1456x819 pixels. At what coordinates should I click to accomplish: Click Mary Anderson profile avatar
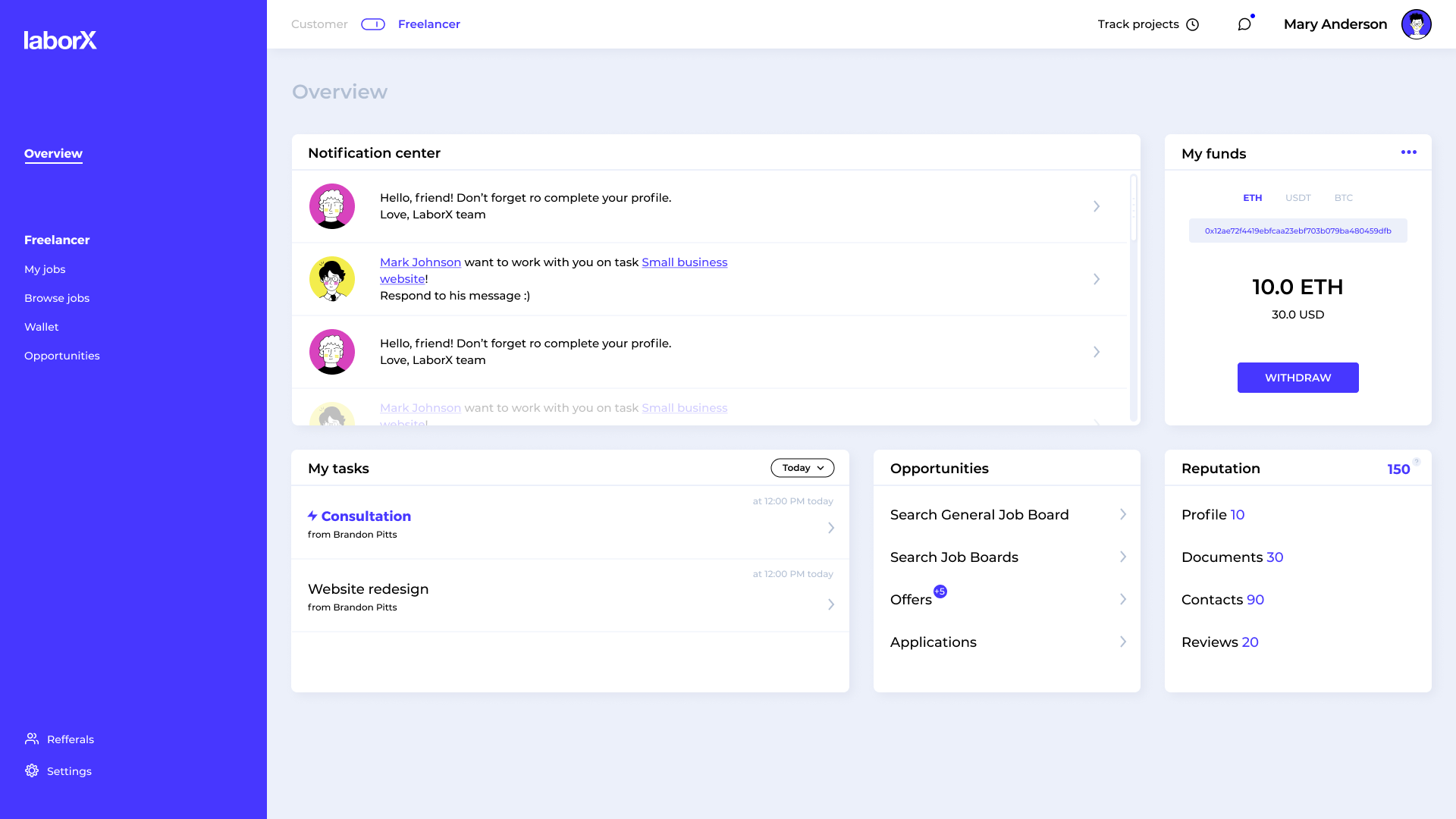pyautogui.click(x=1416, y=24)
